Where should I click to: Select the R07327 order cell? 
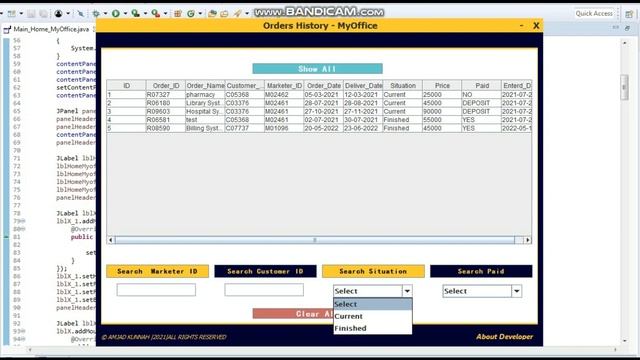166,94
